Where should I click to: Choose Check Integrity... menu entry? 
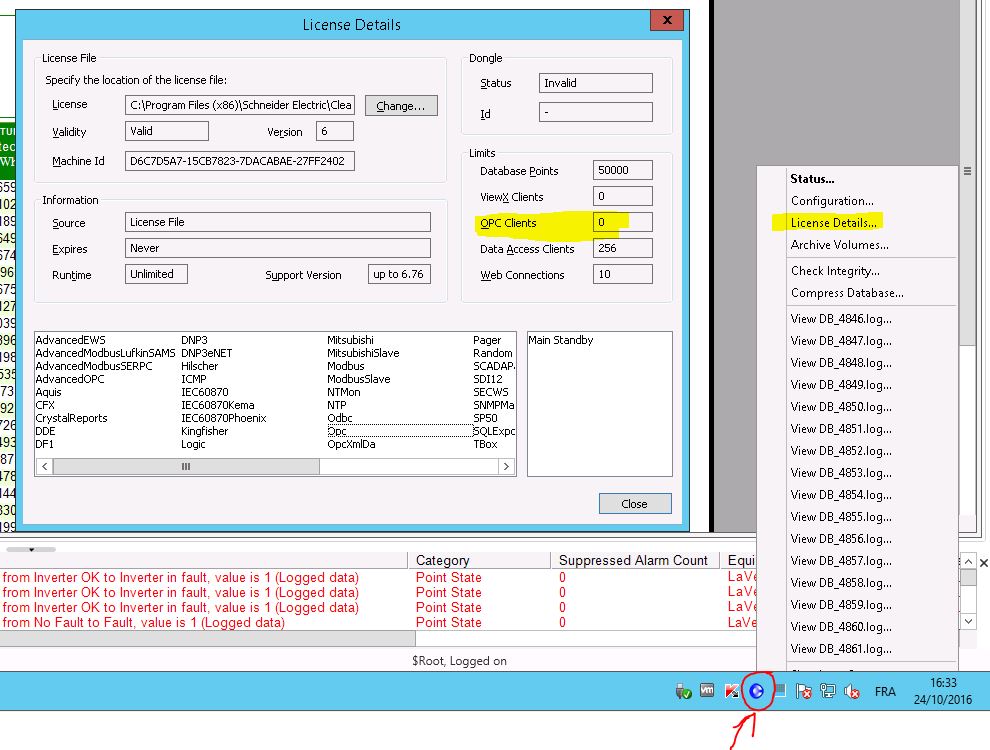point(835,271)
